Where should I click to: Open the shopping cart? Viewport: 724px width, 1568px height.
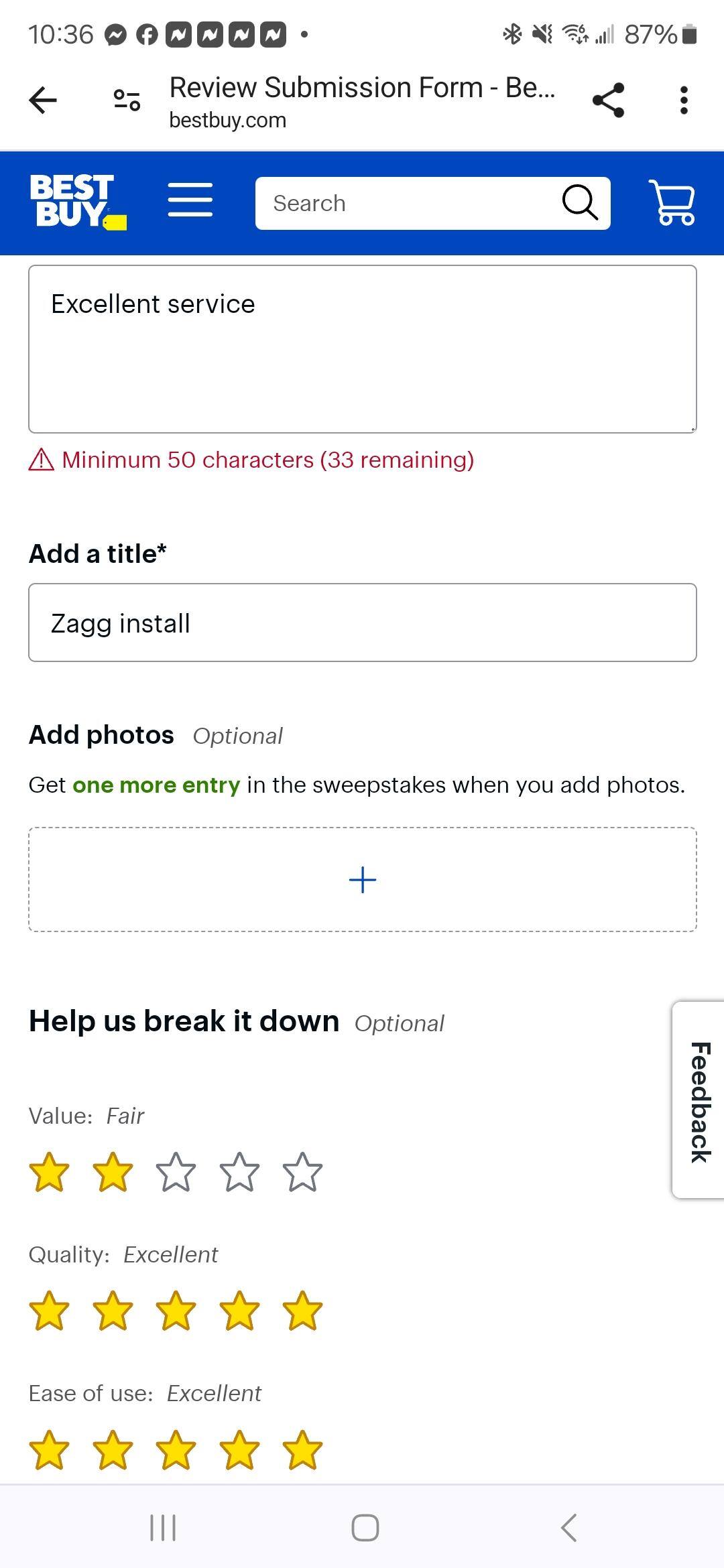click(x=674, y=201)
